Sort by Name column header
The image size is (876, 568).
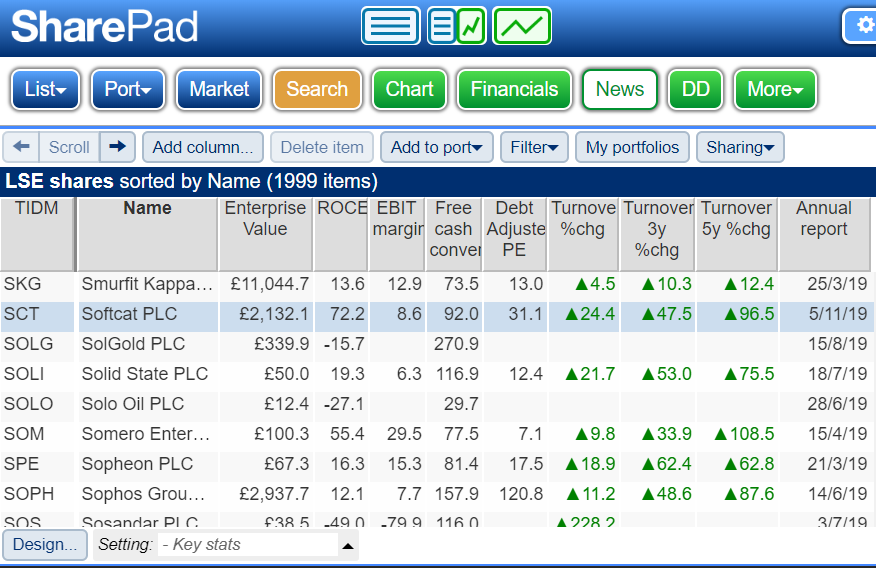tap(147, 234)
